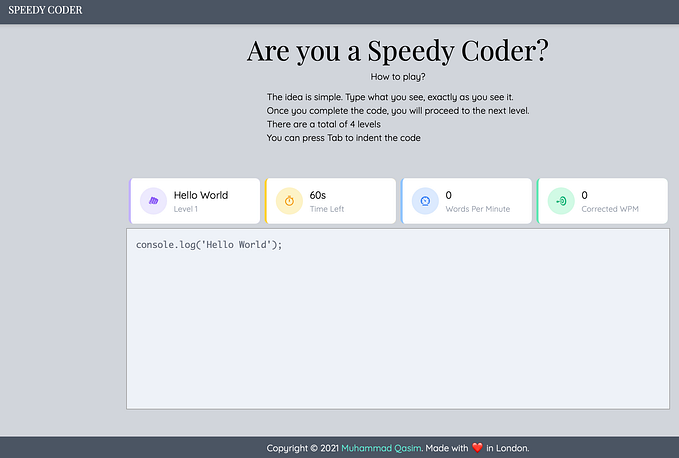Click the How to play? subtitle

click(x=398, y=77)
